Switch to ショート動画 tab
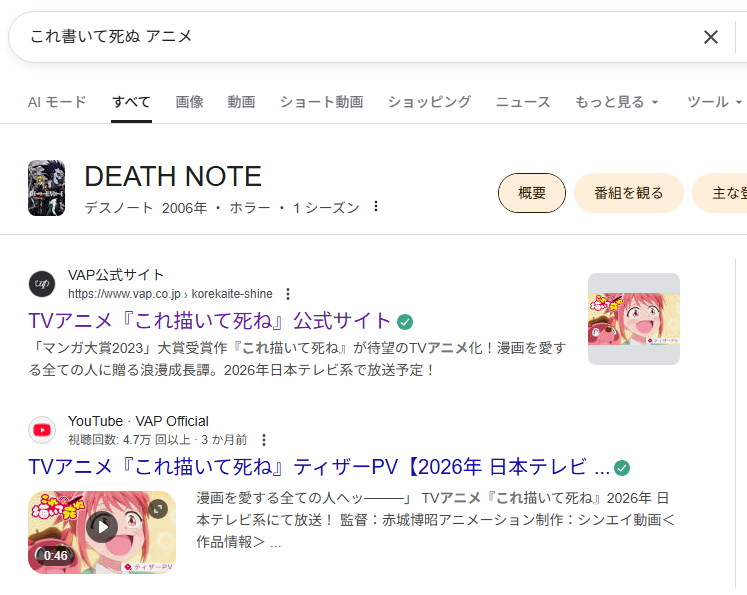 (322, 102)
